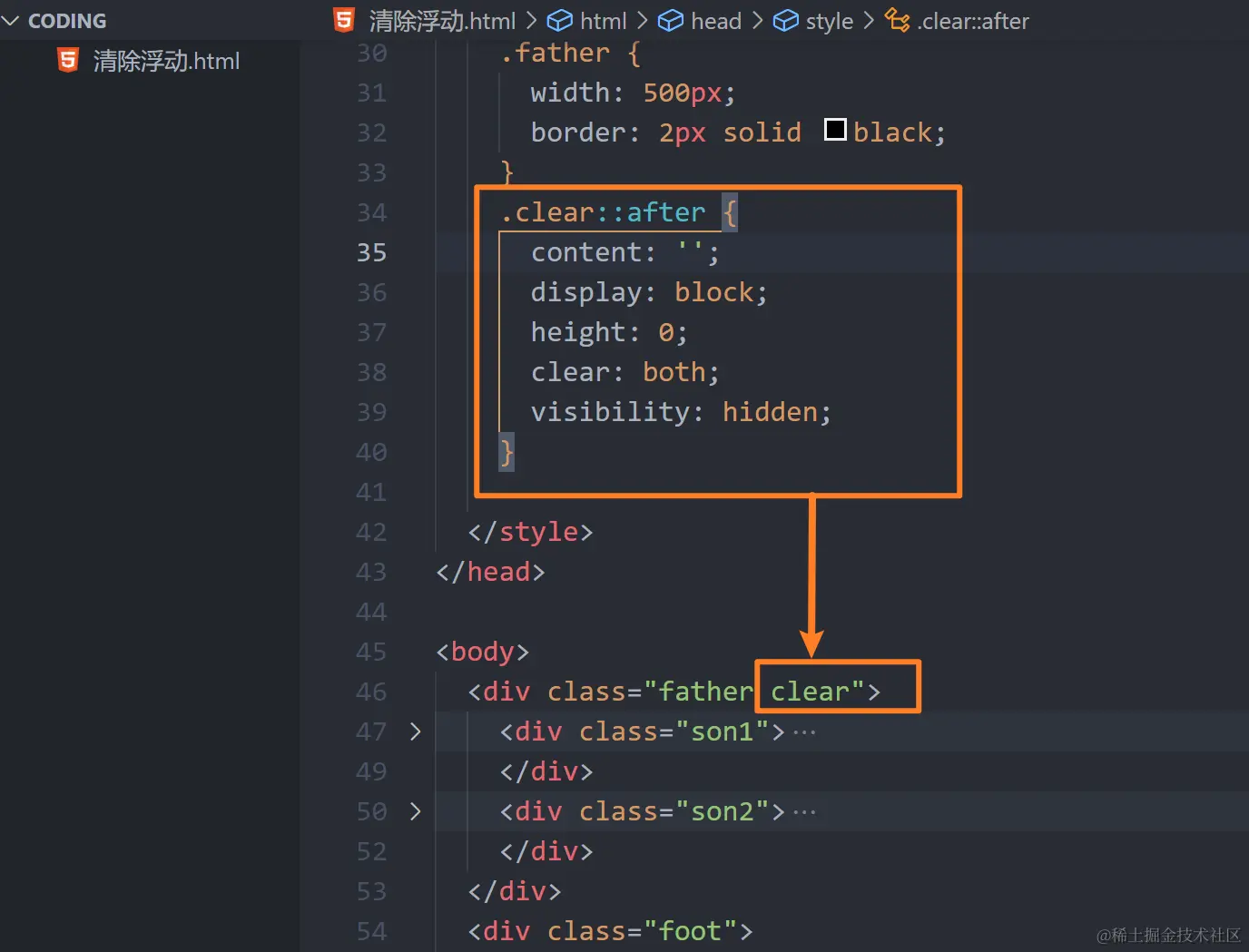Click the body tag on line 45
The image size is (1249, 952).
(x=482, y=652)
